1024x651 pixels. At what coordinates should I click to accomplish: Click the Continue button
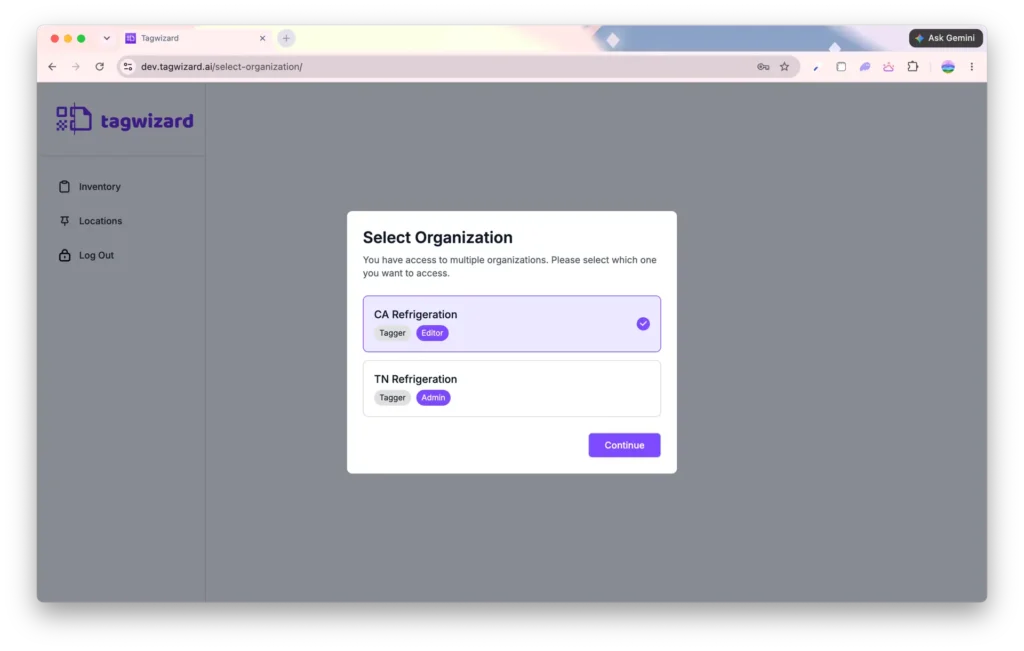[624, 445]
